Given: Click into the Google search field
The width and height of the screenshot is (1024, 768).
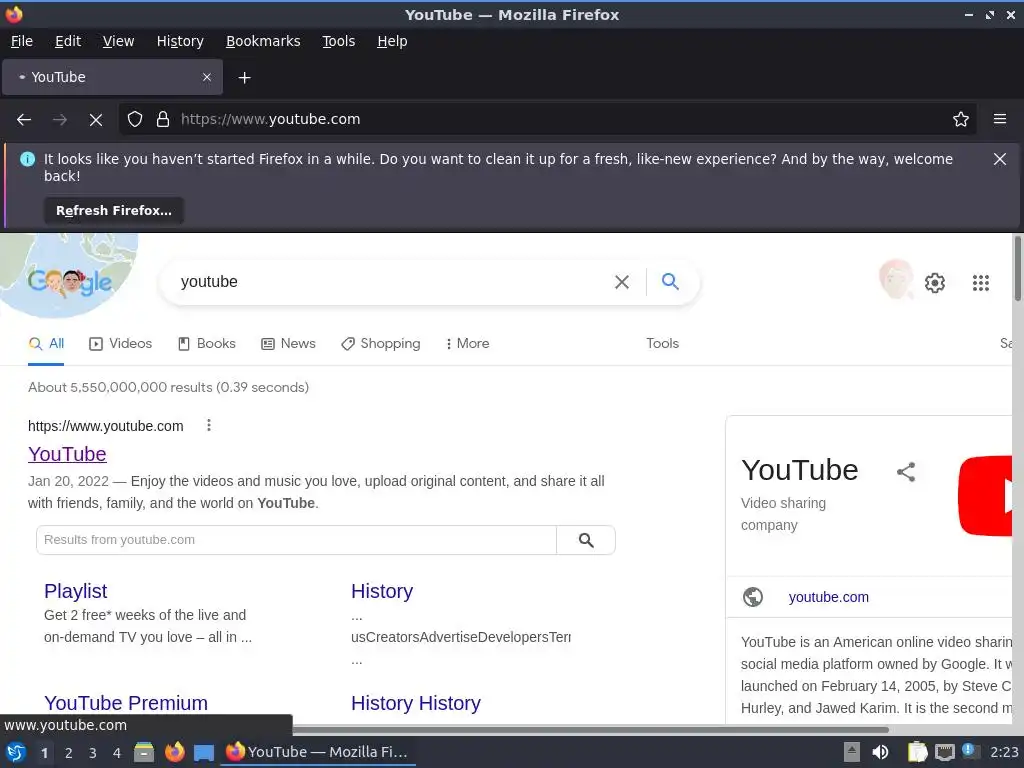Looking at the screenshot, I should tap(392, 281).
